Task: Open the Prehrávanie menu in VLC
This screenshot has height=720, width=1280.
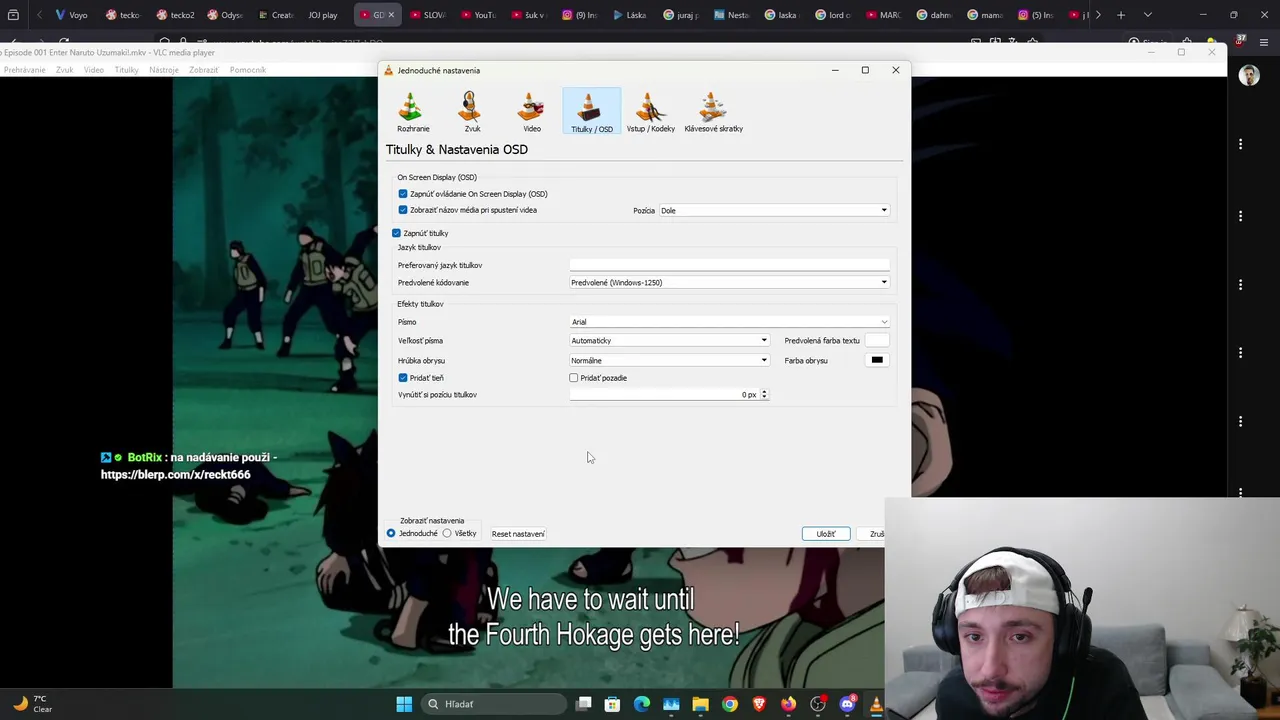Action: [24, 70]
